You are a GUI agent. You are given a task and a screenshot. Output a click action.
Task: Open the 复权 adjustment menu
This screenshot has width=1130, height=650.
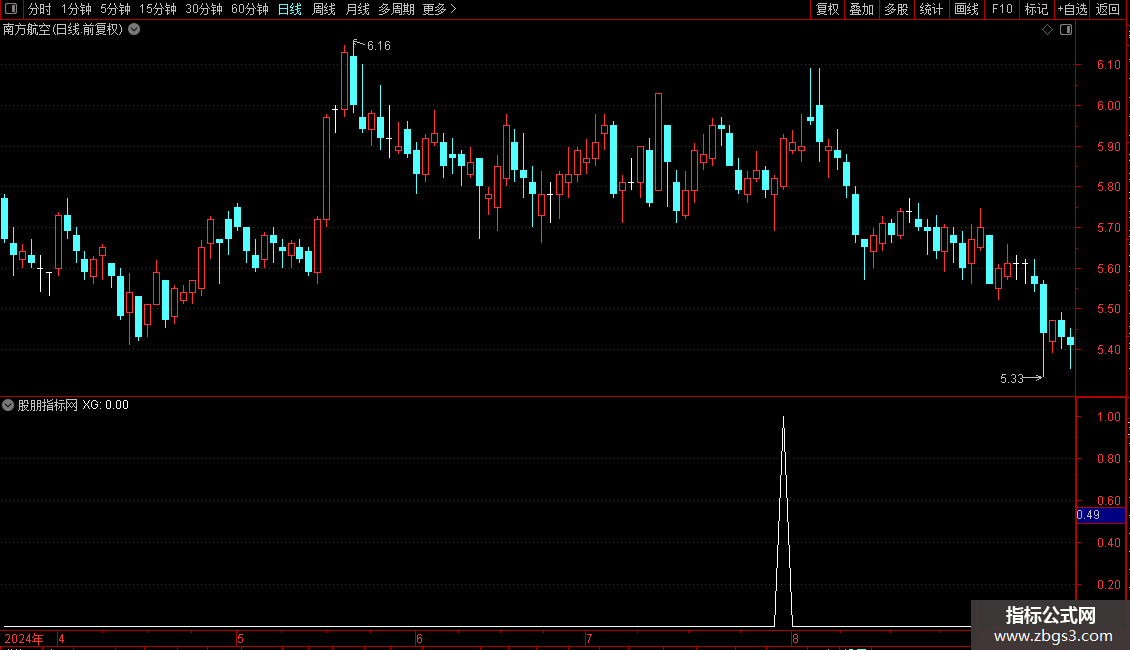pos(827,9)
